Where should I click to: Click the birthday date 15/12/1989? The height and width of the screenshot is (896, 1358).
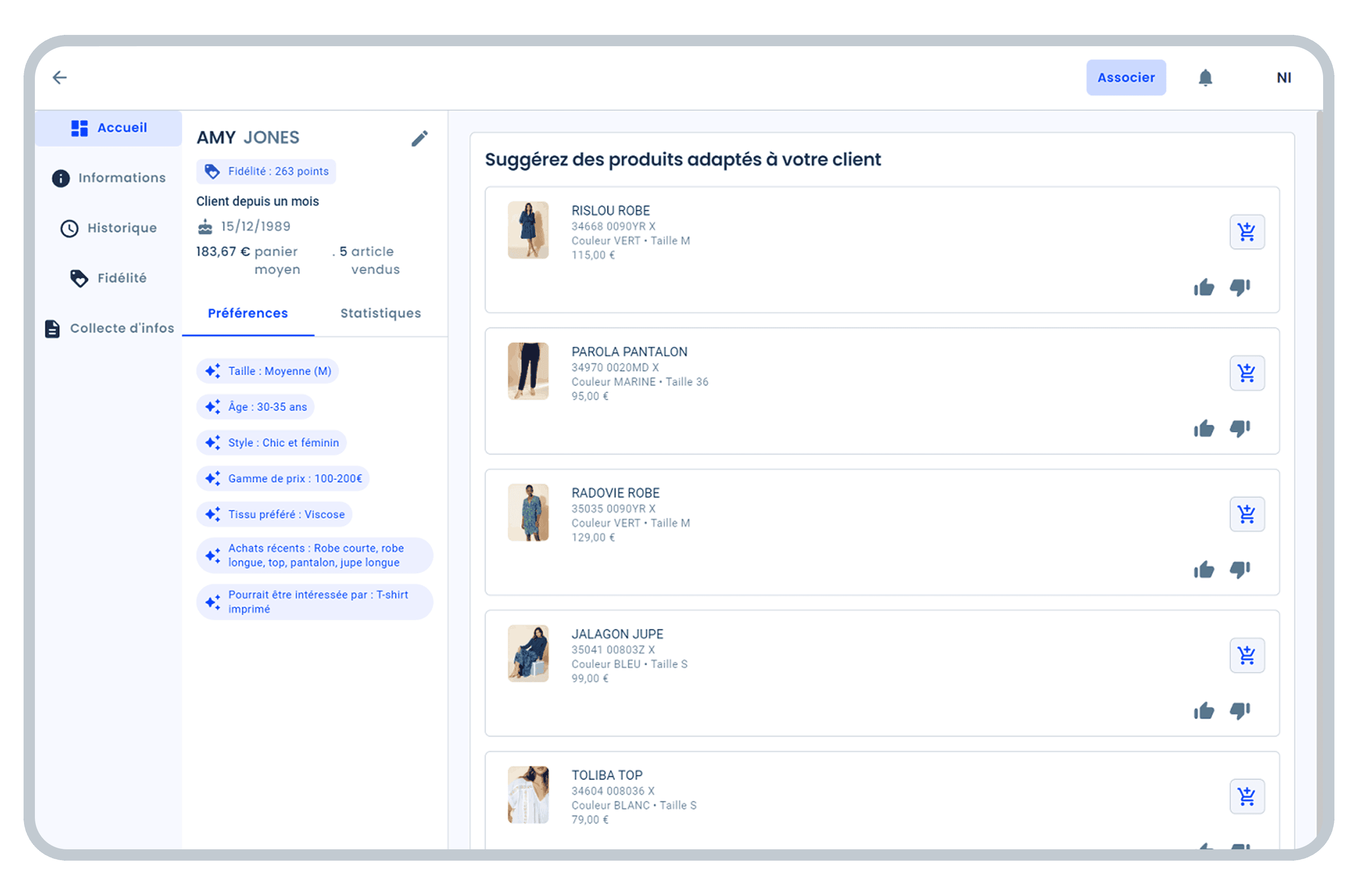256,226
